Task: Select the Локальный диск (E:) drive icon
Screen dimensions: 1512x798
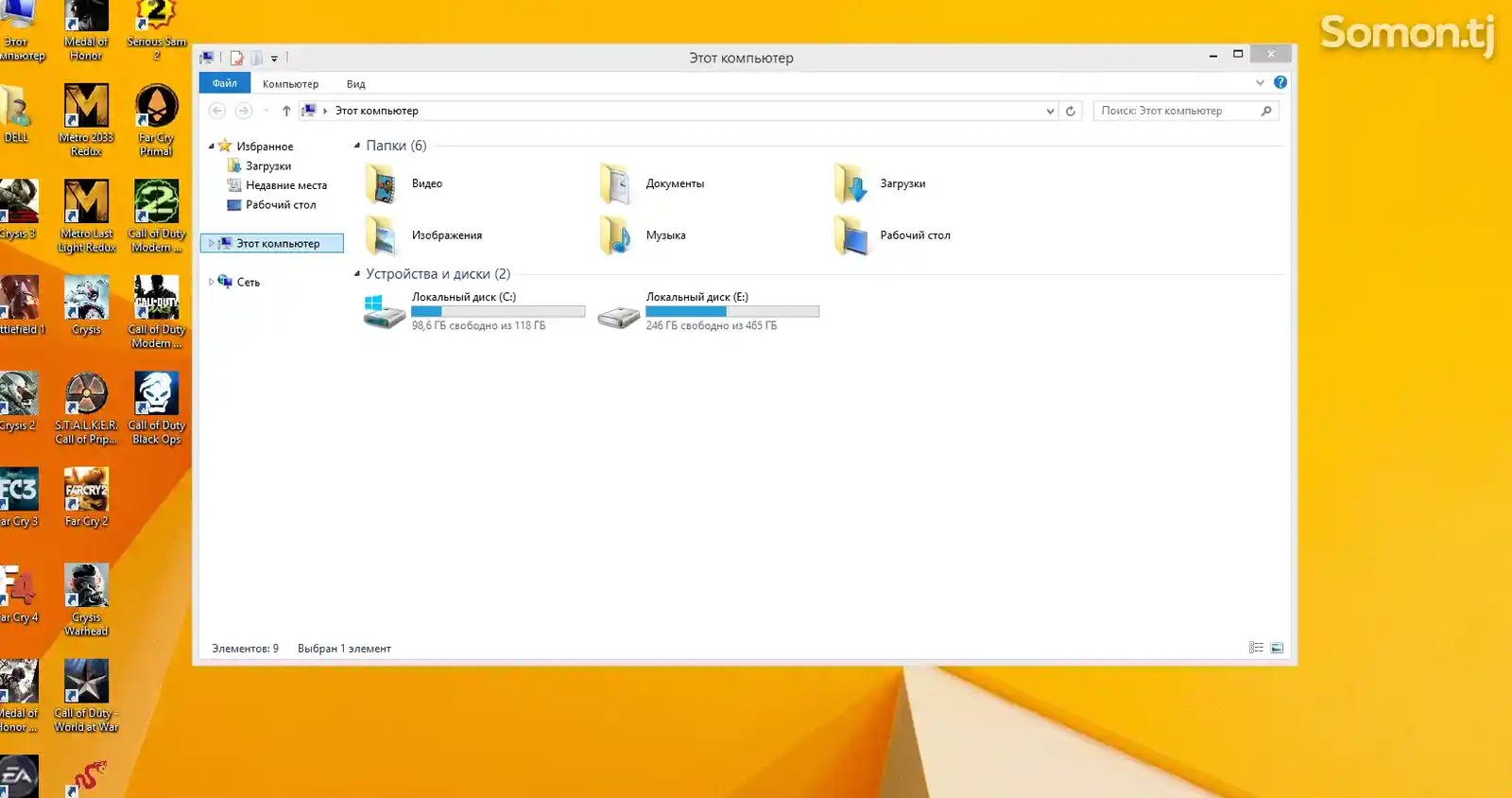Action: pos(619,317)
